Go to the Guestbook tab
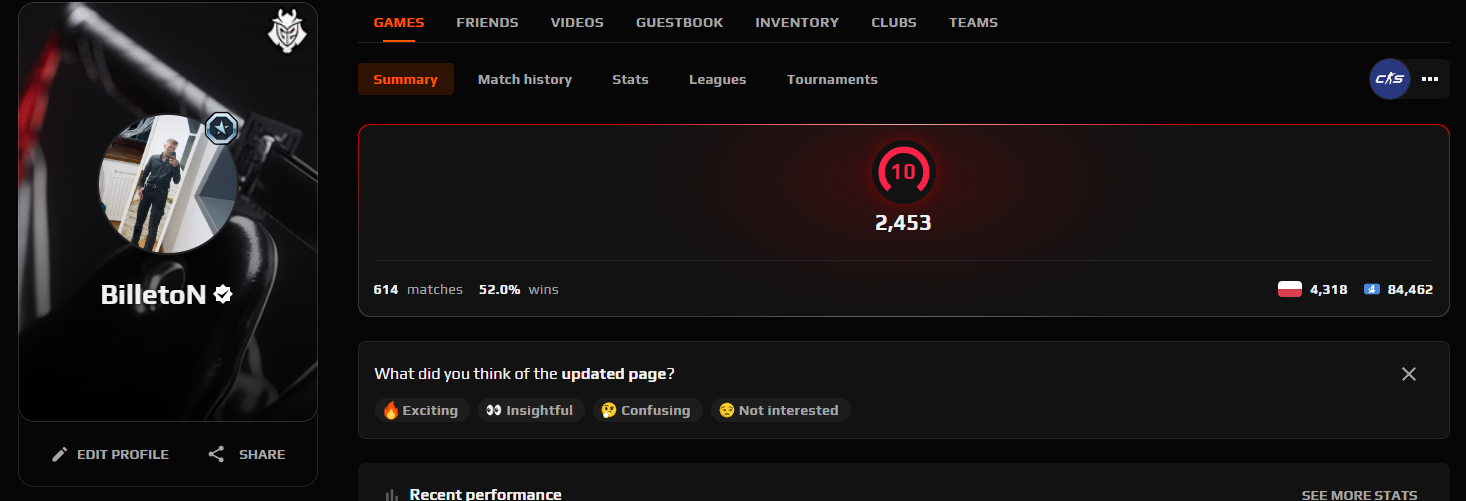 [x=679, y=22]
